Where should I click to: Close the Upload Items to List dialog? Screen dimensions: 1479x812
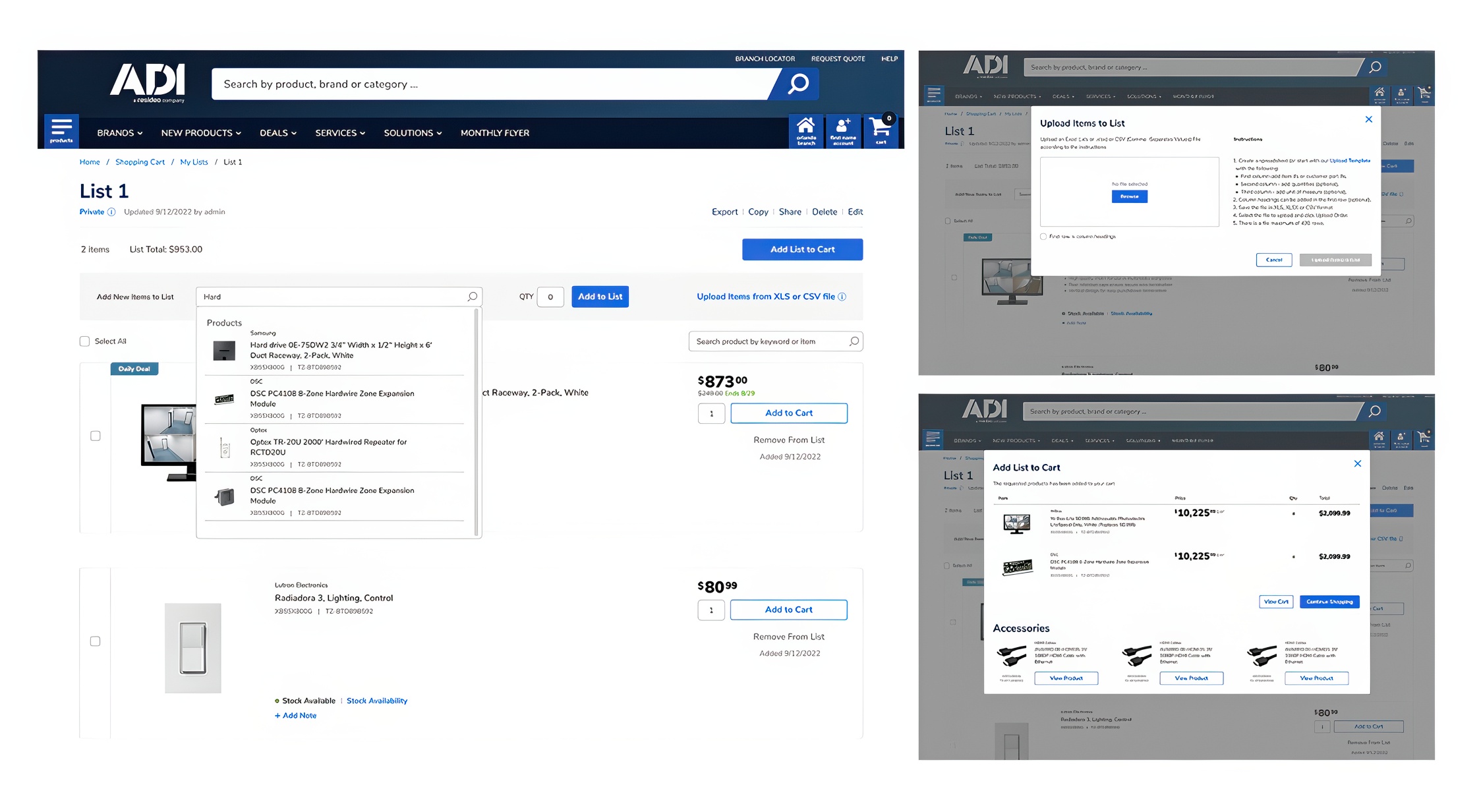point(1368,119)
